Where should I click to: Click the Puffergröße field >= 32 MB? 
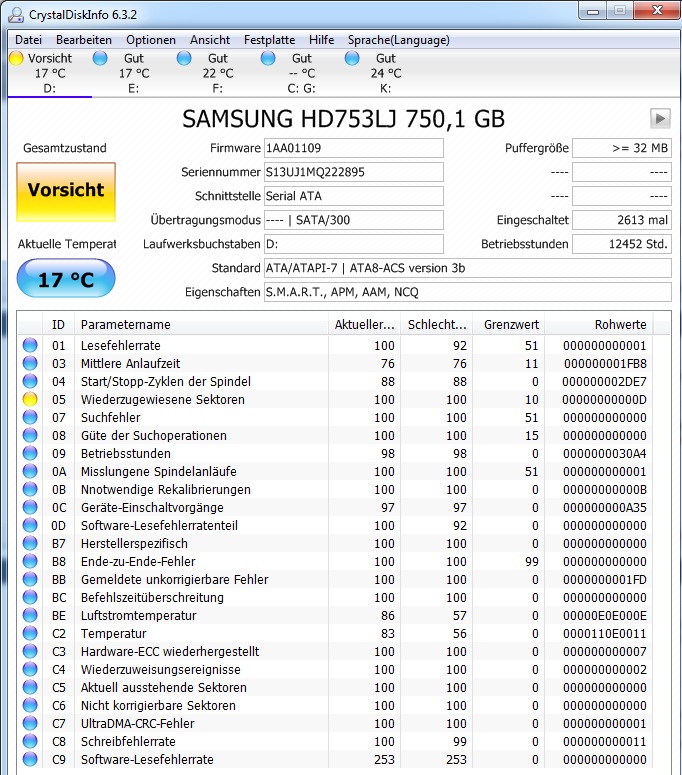[x=622, y=148]
